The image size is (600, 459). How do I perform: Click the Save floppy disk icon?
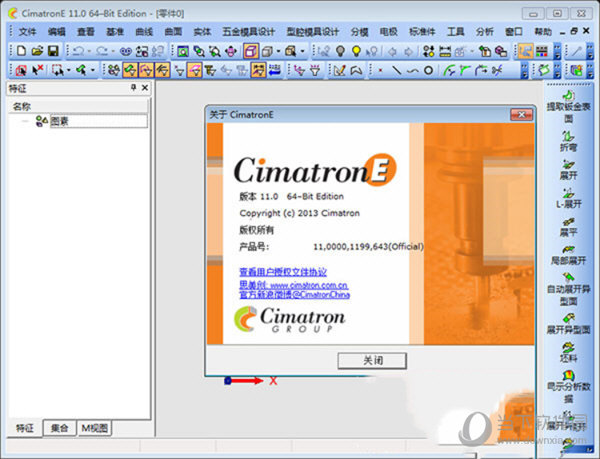53,51
